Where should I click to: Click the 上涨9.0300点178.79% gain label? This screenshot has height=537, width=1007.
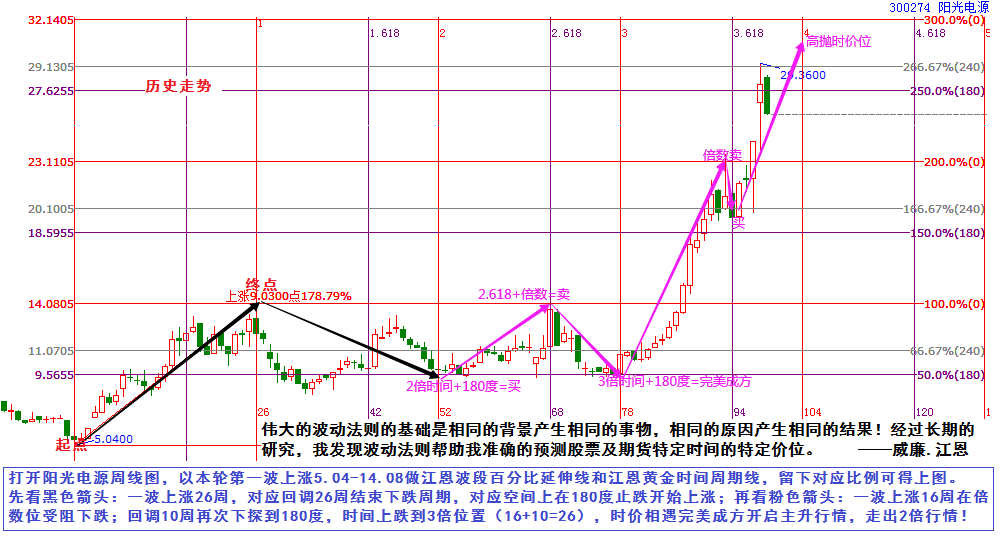click(x=289, y=296)
